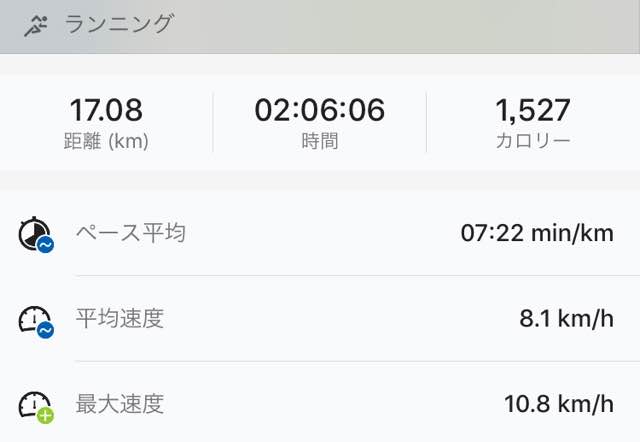Image resolution: width=640 pixels, height=442 pixels.
Task: Tap the green plus badge on max speed icon
Action: point(45,416)
